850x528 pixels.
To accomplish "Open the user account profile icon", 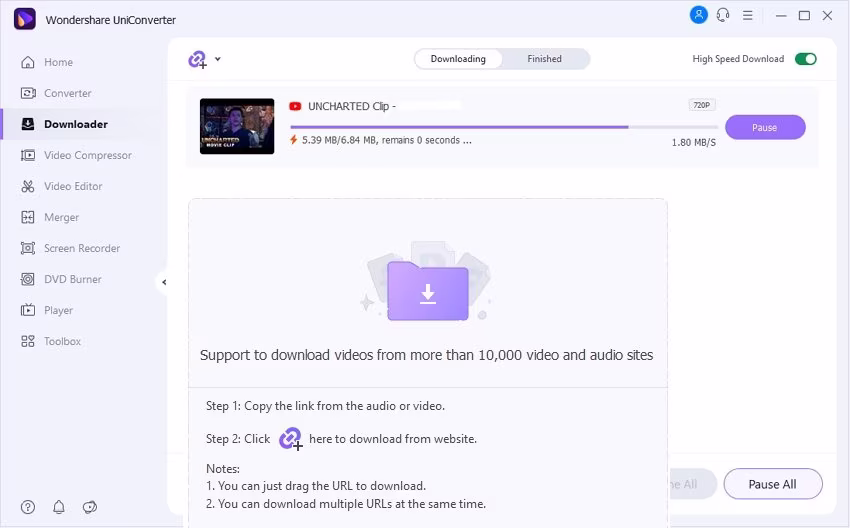I will [x=699, y=15].
